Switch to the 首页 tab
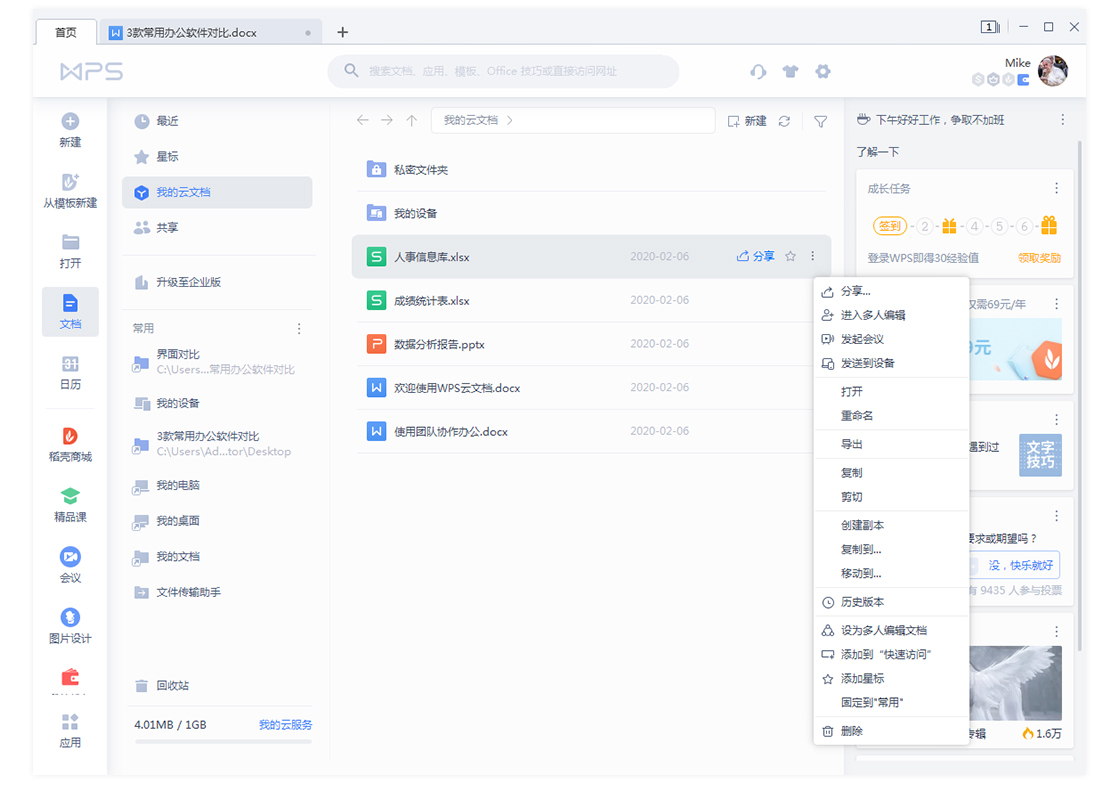The image size is (1120, 790). coord(66,33)
